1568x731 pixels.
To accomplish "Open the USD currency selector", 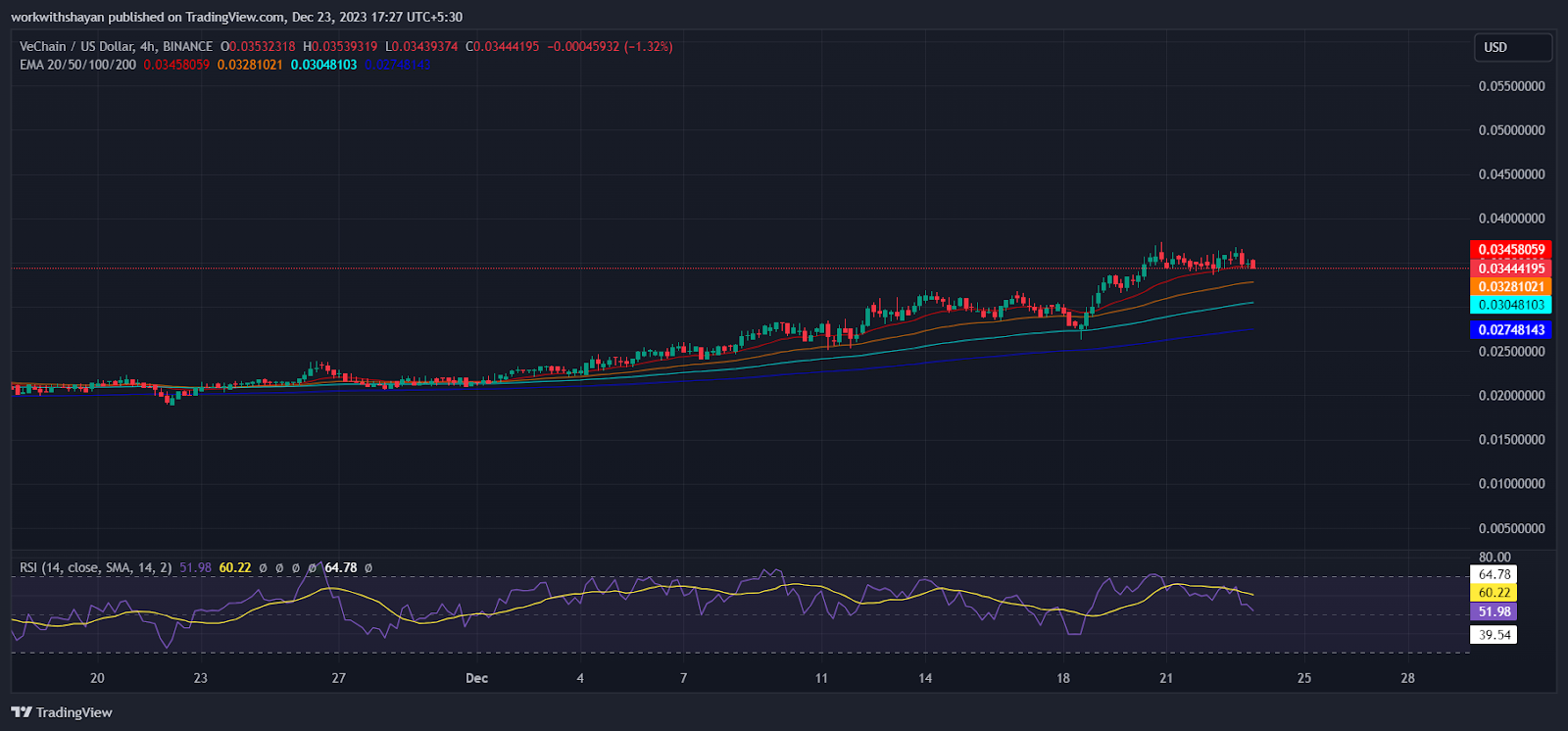I will pyautogui.click(x=1513, y=47).
